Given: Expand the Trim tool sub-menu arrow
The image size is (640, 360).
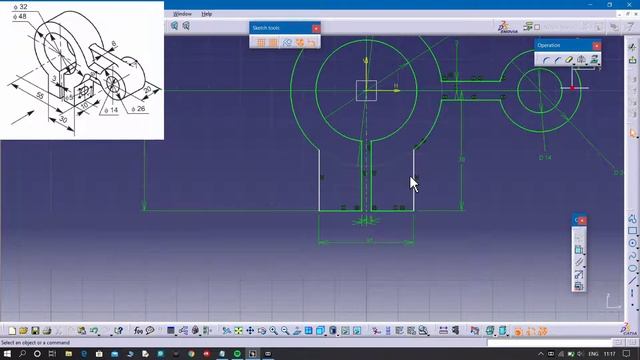Looking at the screenshot, I should [574, 64].
